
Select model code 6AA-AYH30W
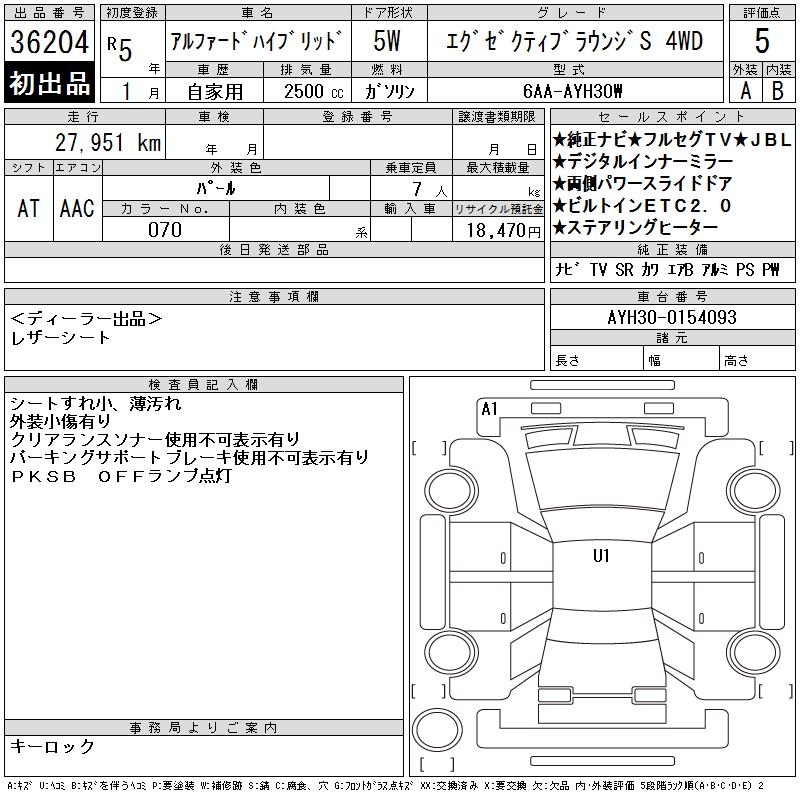(x=572, y=91)
